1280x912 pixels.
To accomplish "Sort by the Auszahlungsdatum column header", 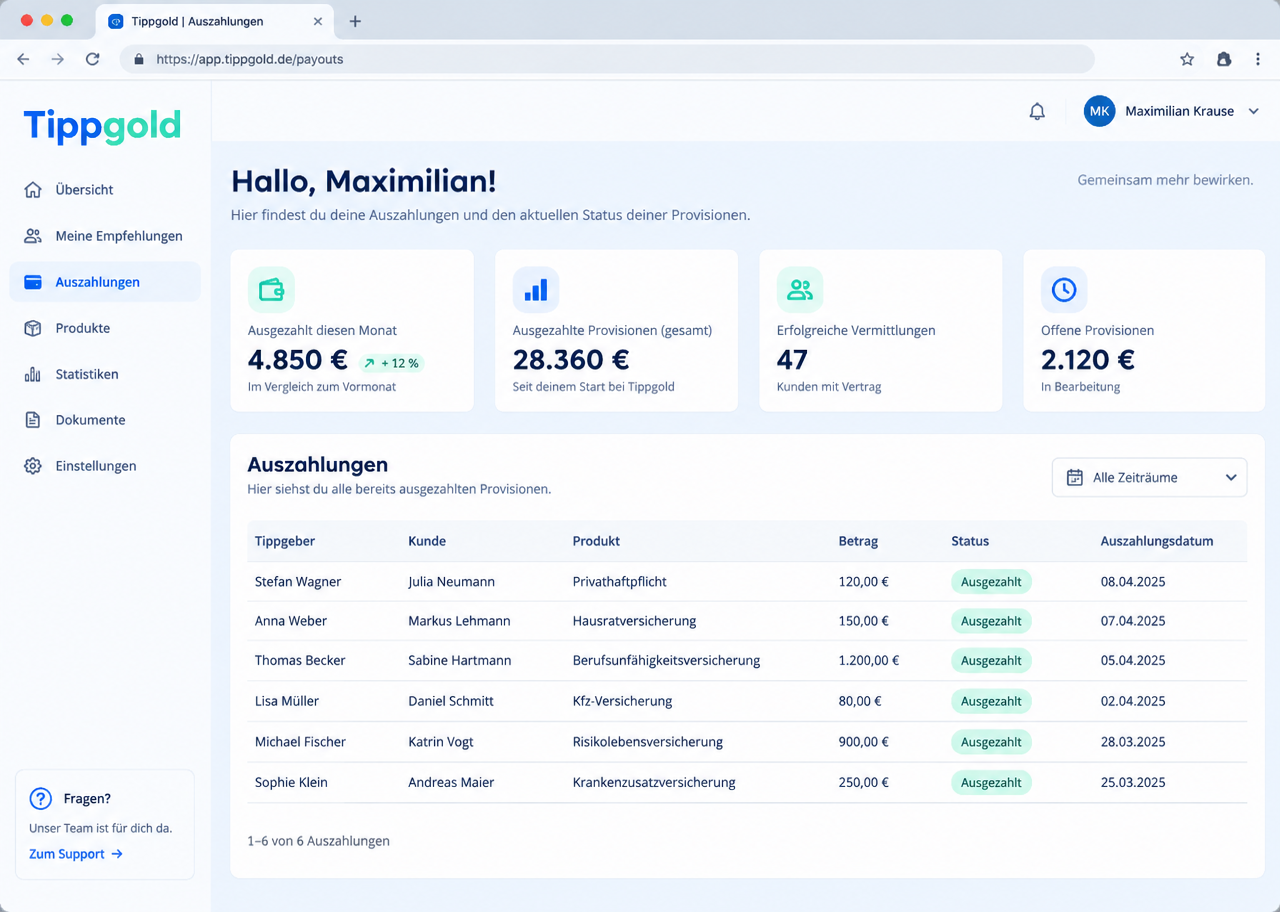I will click(x=1157, y=541).
